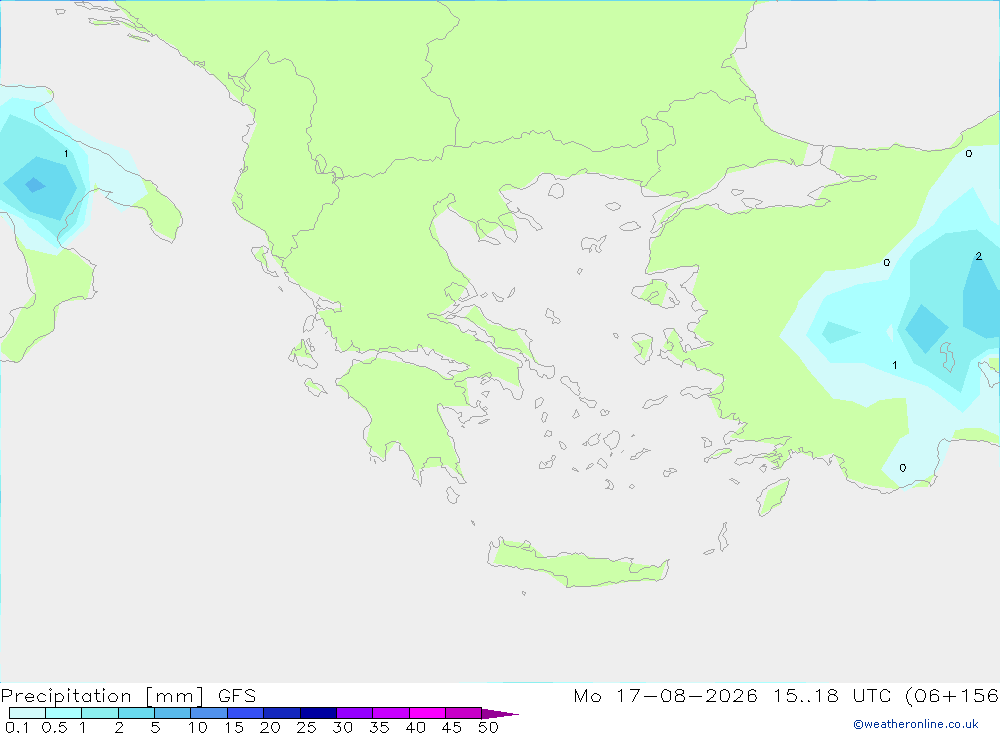This screenshot has height=733, width=1000.
Task: Click the legend value '0.1'
Action: (x=17, y=727)
